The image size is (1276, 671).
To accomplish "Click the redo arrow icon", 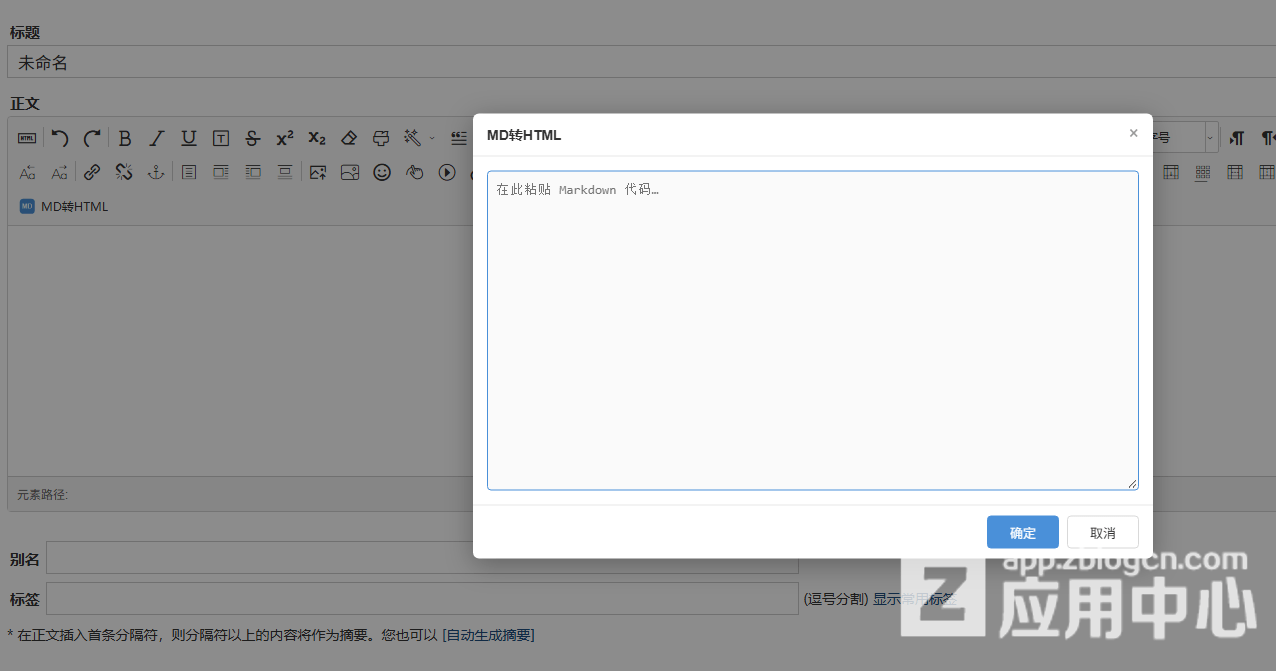I will pyautogui.click(x=92, y=138).
